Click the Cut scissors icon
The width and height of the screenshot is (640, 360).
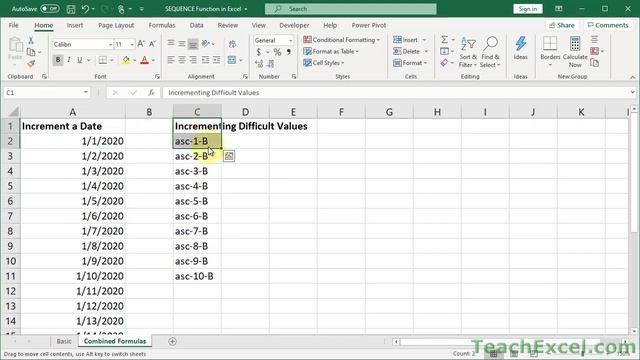coord(31,40)
